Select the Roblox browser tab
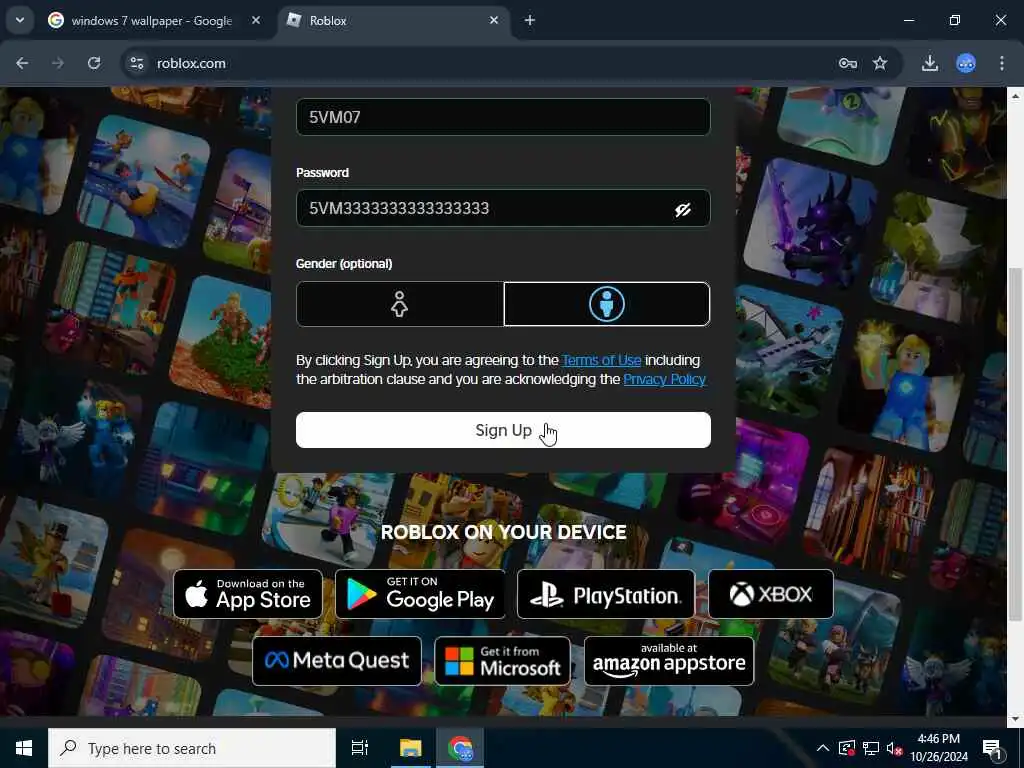Screen dimensions: 1024x768 [393, 21]
